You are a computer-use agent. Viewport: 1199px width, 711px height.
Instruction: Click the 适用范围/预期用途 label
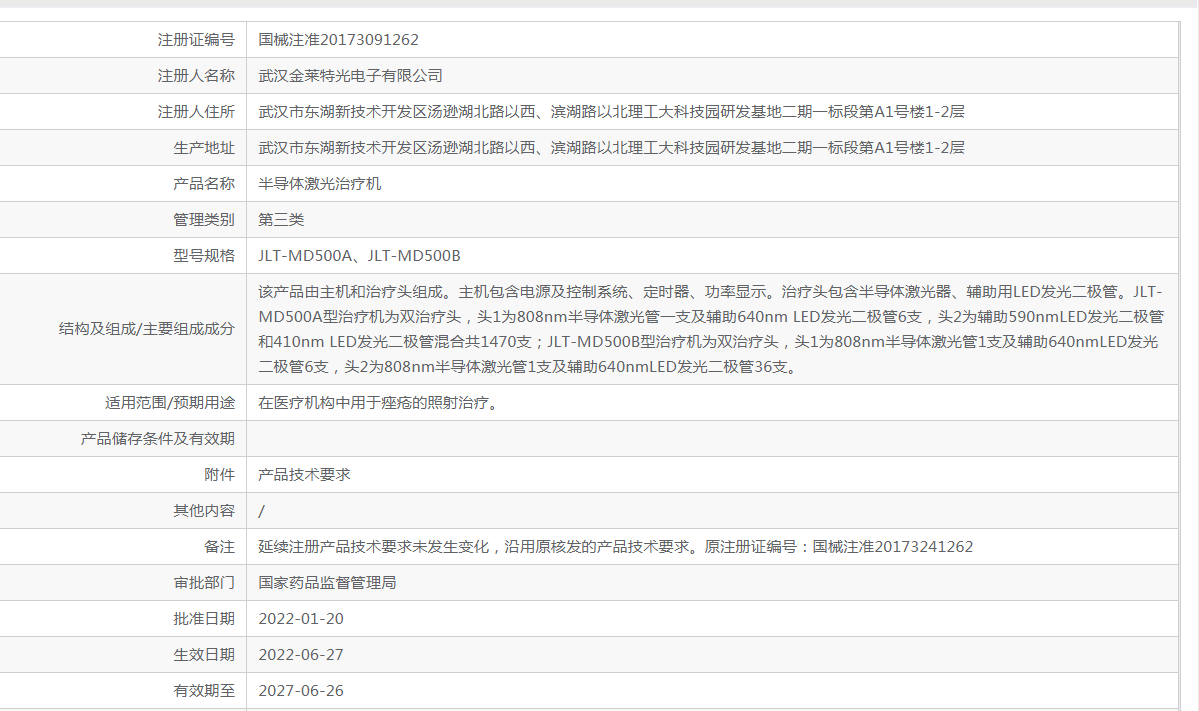tap(170, 402)
